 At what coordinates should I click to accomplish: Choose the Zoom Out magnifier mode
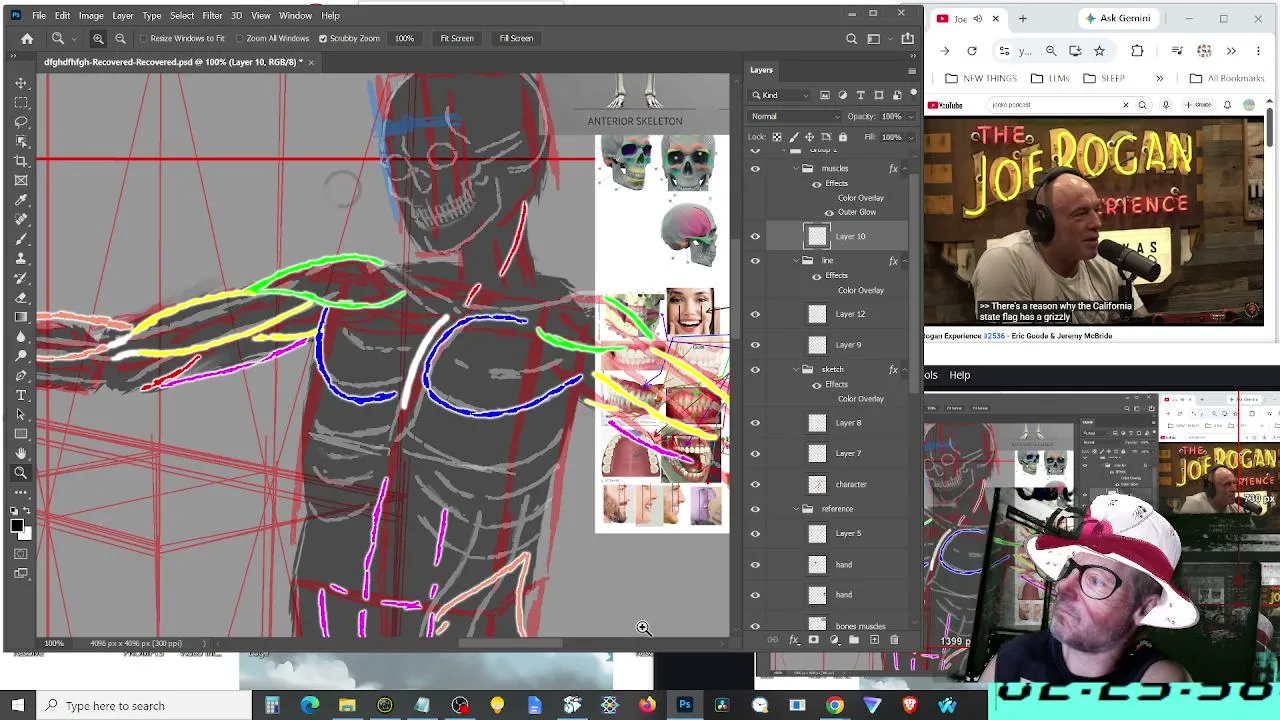[x=120, y=38]
